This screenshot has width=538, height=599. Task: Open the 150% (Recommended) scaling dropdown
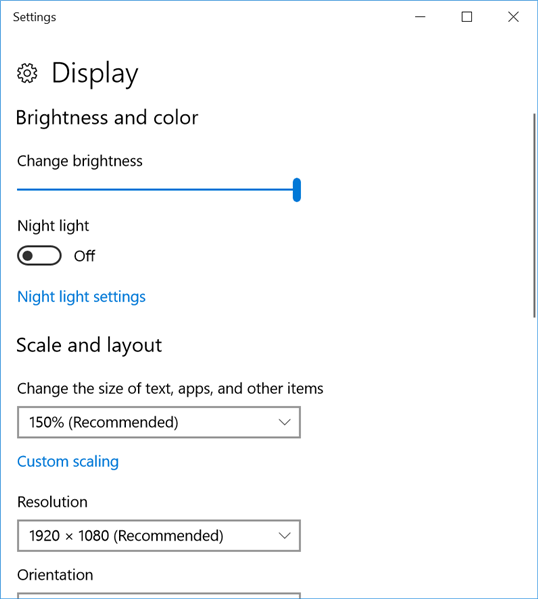(159, 422)
